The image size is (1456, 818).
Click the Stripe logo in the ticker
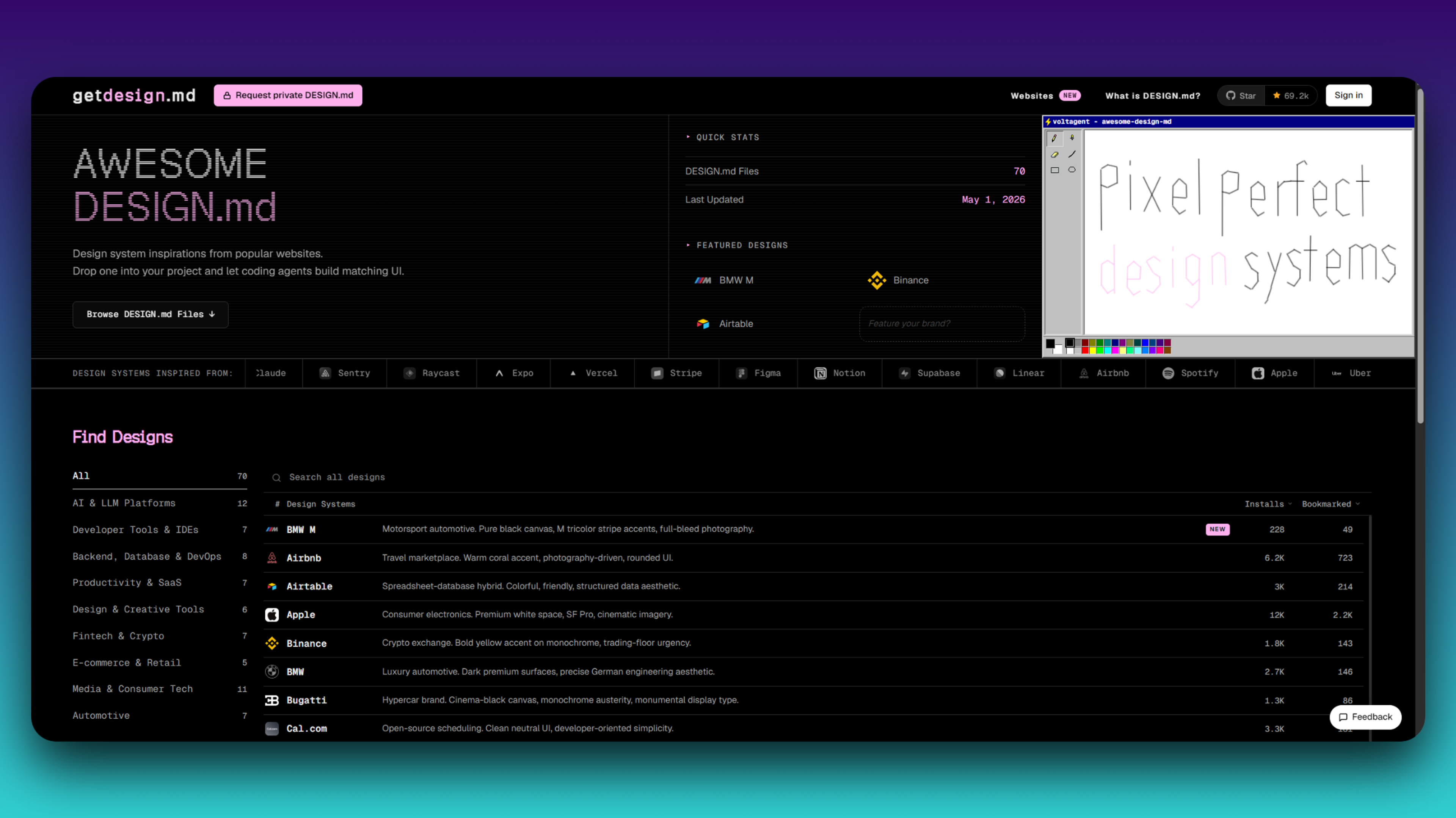click(x=657, y=373)
